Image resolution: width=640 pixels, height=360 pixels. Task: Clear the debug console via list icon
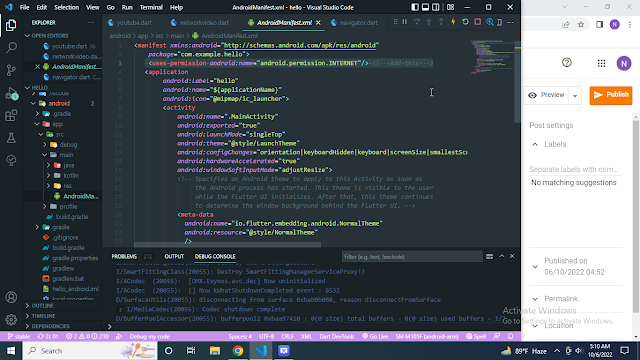pos(489,256)
